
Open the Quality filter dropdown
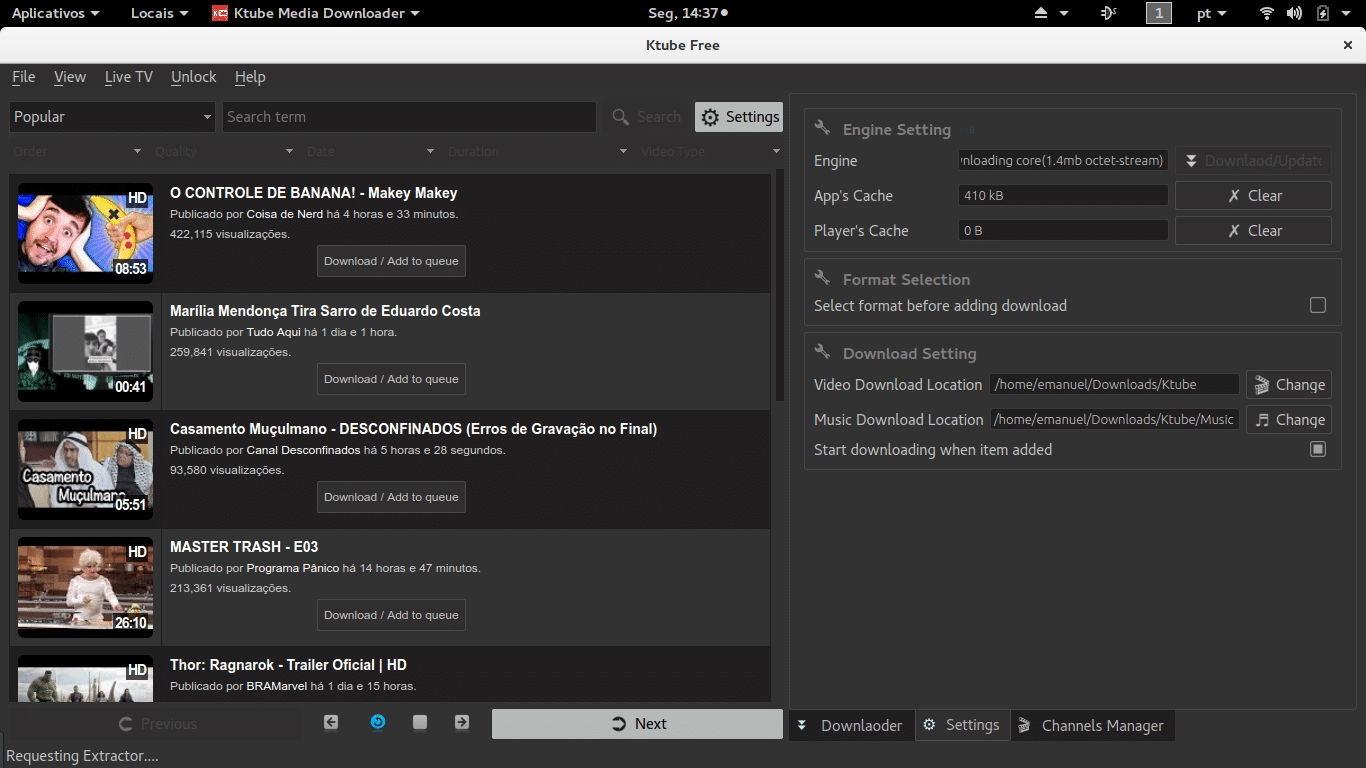224,151
